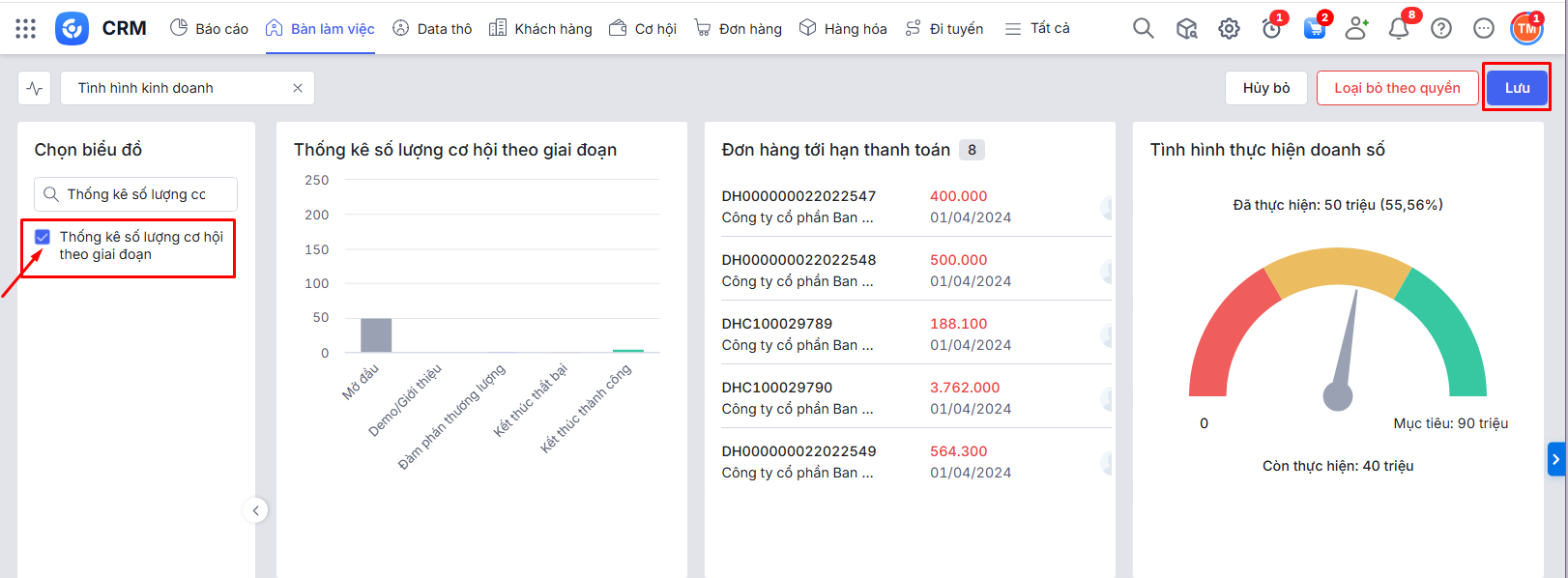The height and width of the screenshot is (578, 1568).
Task: Expand the right side panel blue arrow
Action: (x=1555, y=459)
